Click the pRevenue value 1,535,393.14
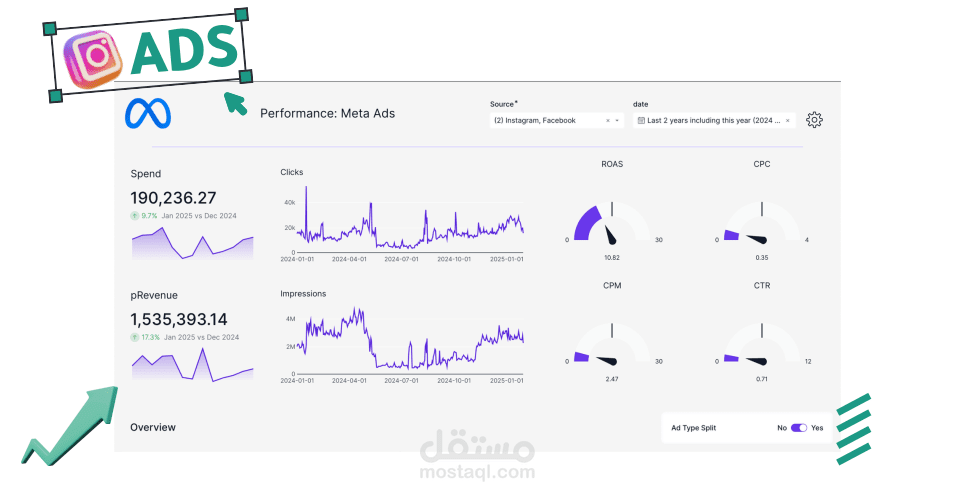The width and height of the screenshot is (955, 492). [x=178, y=320]
